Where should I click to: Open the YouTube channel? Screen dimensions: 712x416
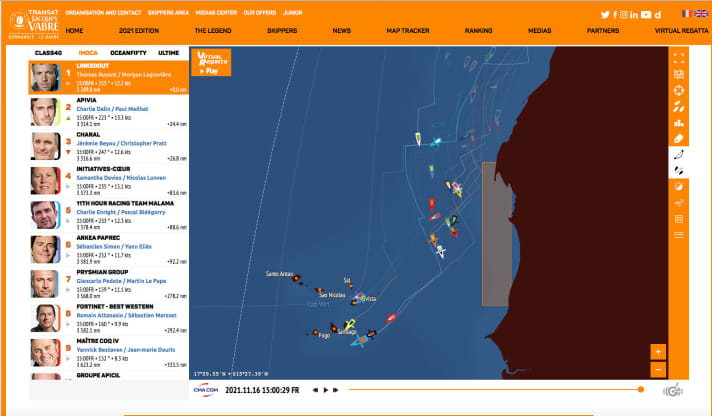click(x=646, y=15)
